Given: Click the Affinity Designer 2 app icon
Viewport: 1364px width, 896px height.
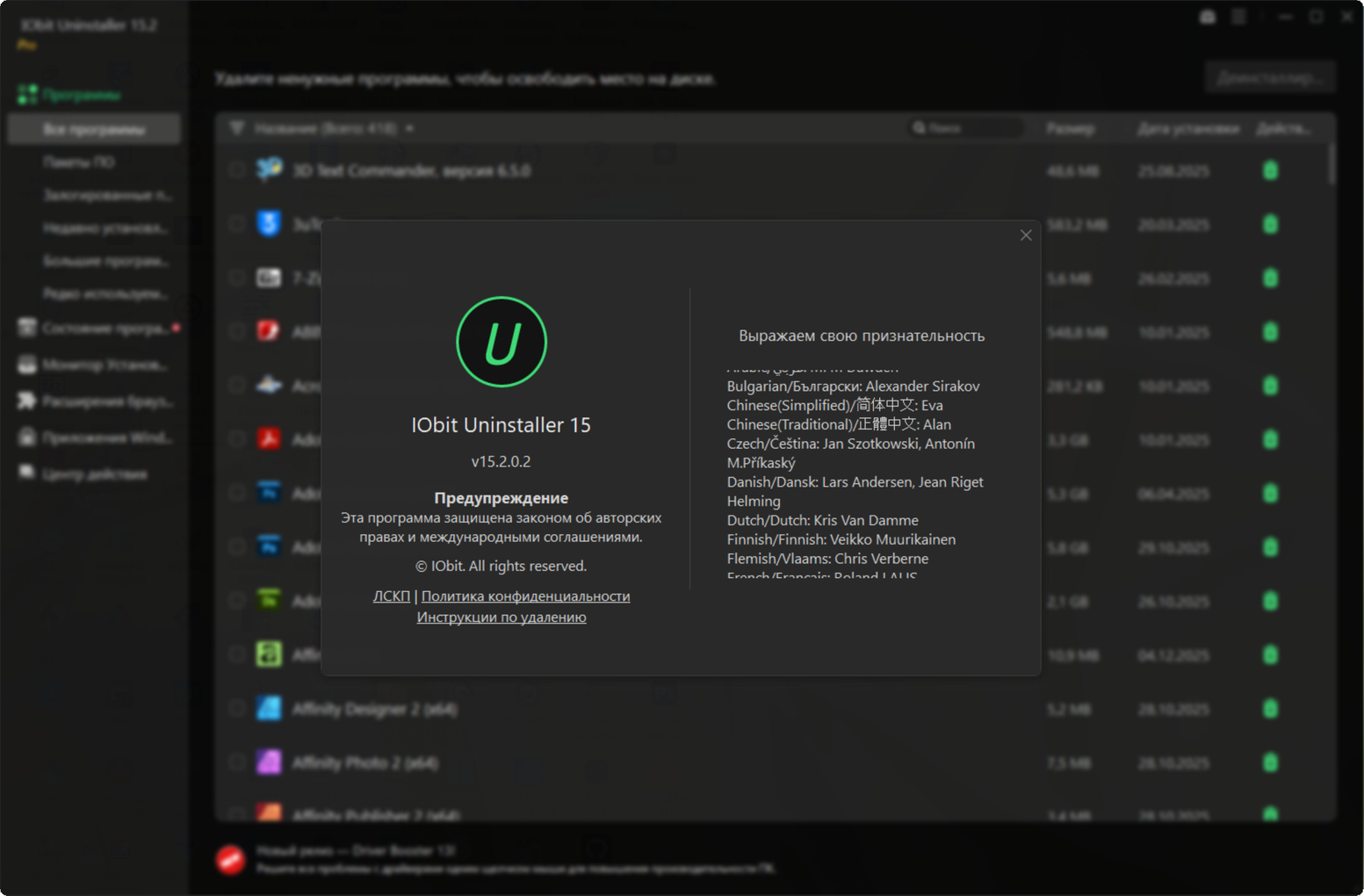Looking at the screenshot, I should 269,708.
